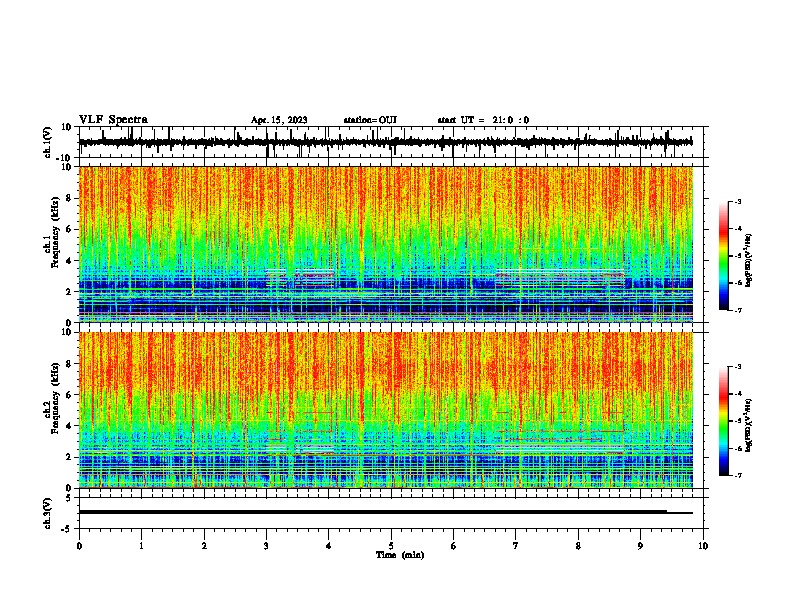Viewport: 792px width, 612px height.
Task: Click the time axis tick label "9"
Action: [x=640, y=546]
